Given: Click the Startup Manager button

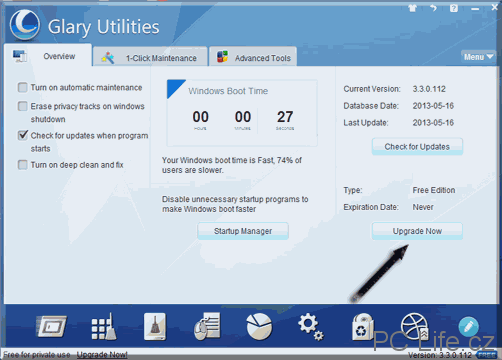Looking at the screenshot, I should click(x=243, y=231).
